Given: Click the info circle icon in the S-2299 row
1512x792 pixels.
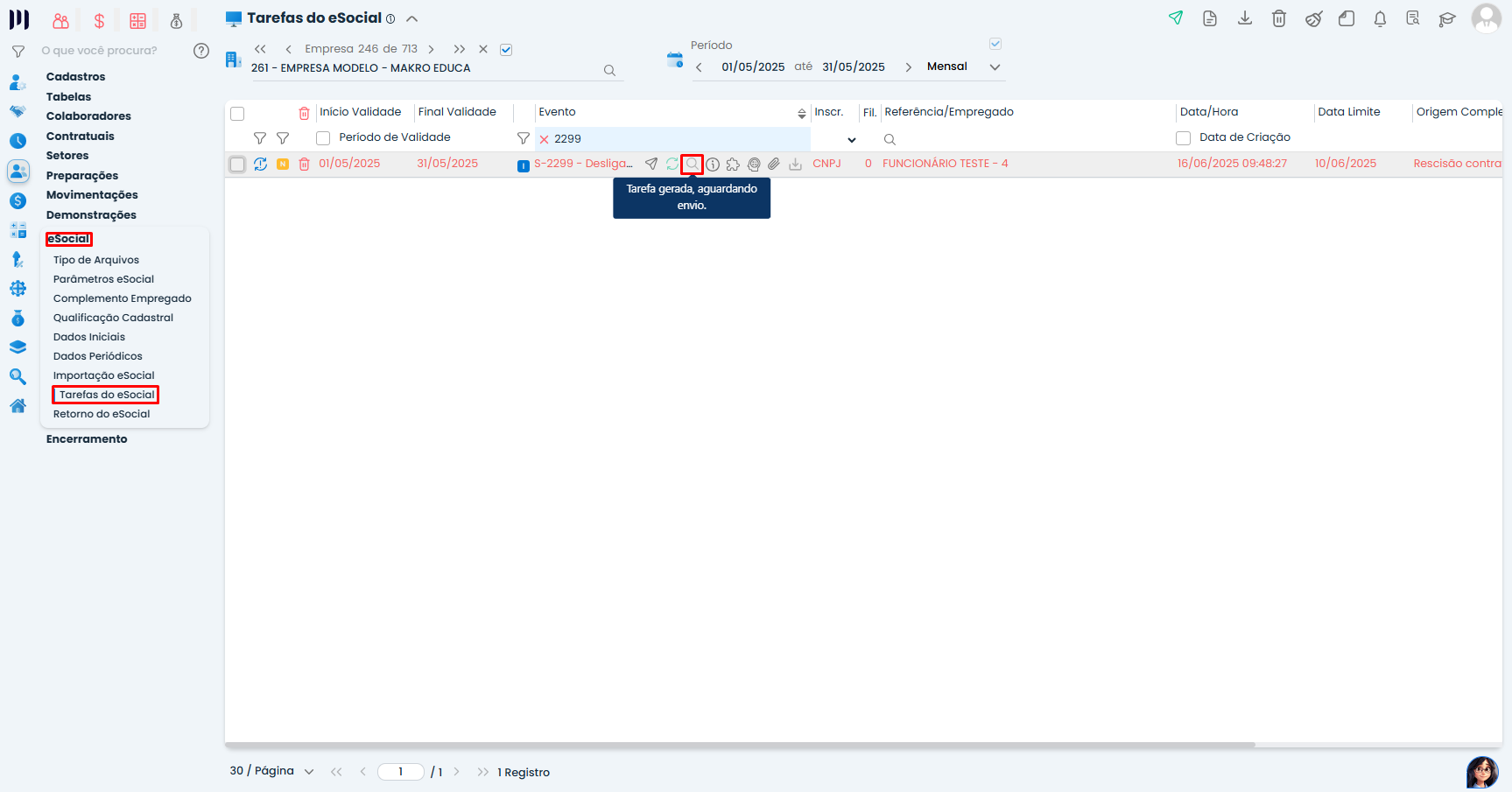Looking at the screenshot, I should [x=713, y=165].
